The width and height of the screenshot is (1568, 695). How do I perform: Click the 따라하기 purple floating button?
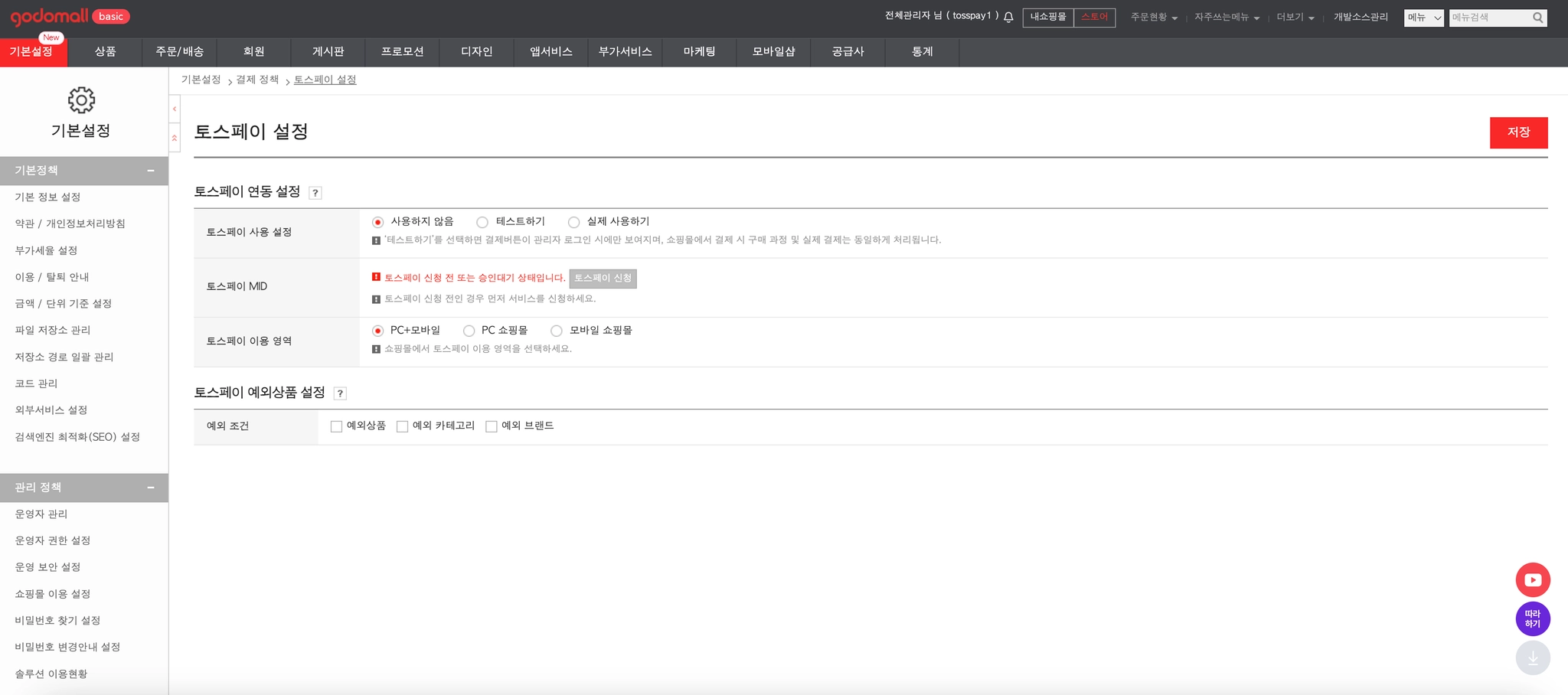click(x=1533, y=618)
